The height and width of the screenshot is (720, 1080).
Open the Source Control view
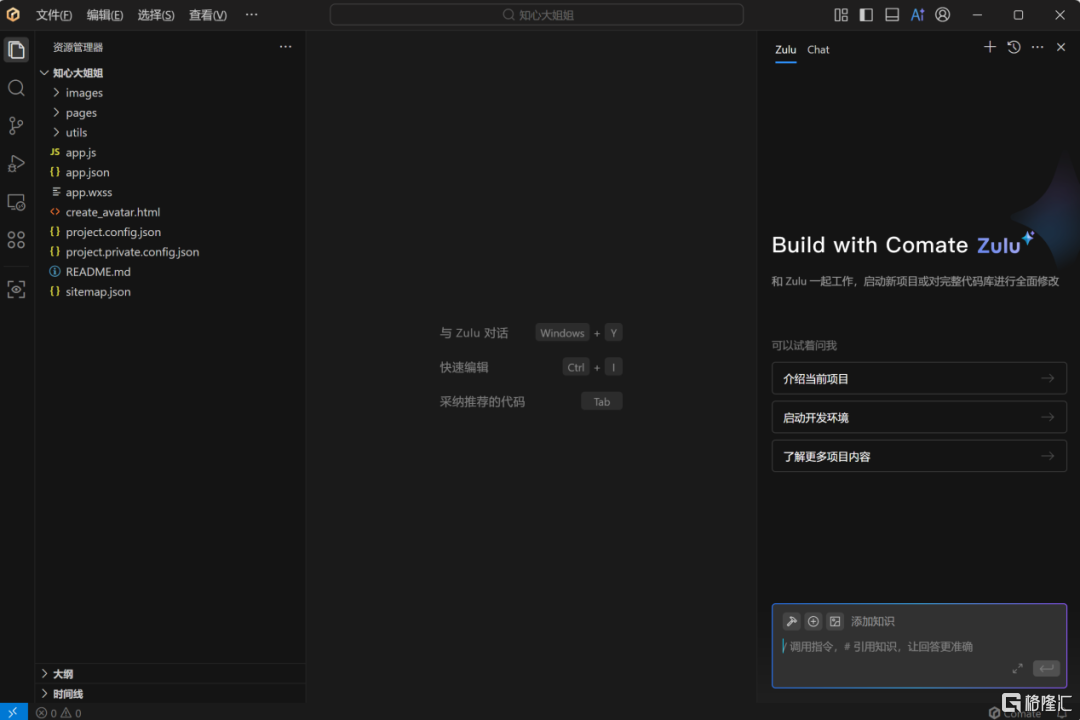pyautogui.click(x=16, y=125)
